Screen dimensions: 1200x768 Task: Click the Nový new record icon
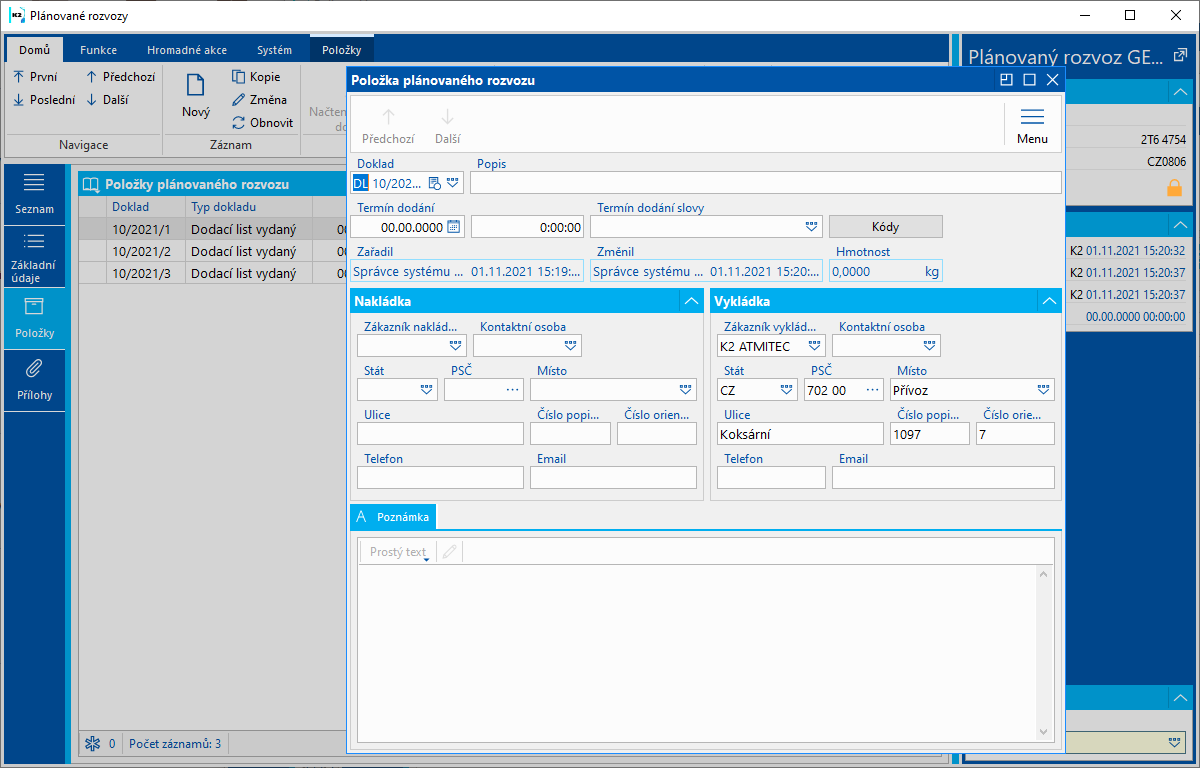click(x=195, y=88)
